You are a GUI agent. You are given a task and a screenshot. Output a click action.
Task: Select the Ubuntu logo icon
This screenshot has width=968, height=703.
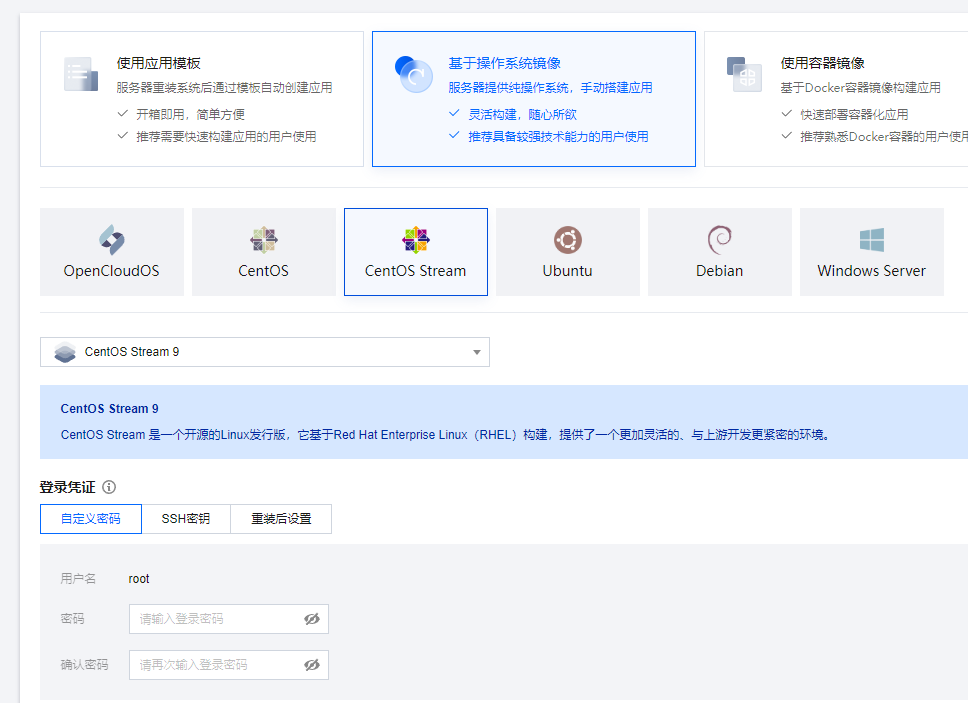pos(568,240)
